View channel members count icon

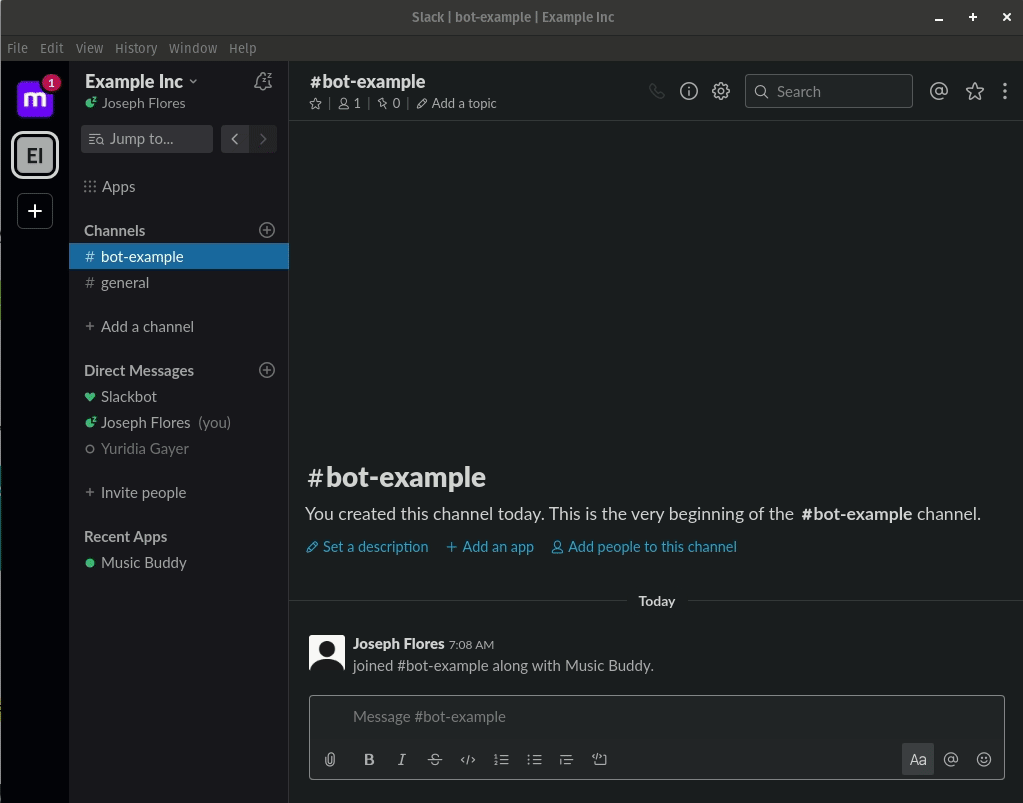point(350,104)
